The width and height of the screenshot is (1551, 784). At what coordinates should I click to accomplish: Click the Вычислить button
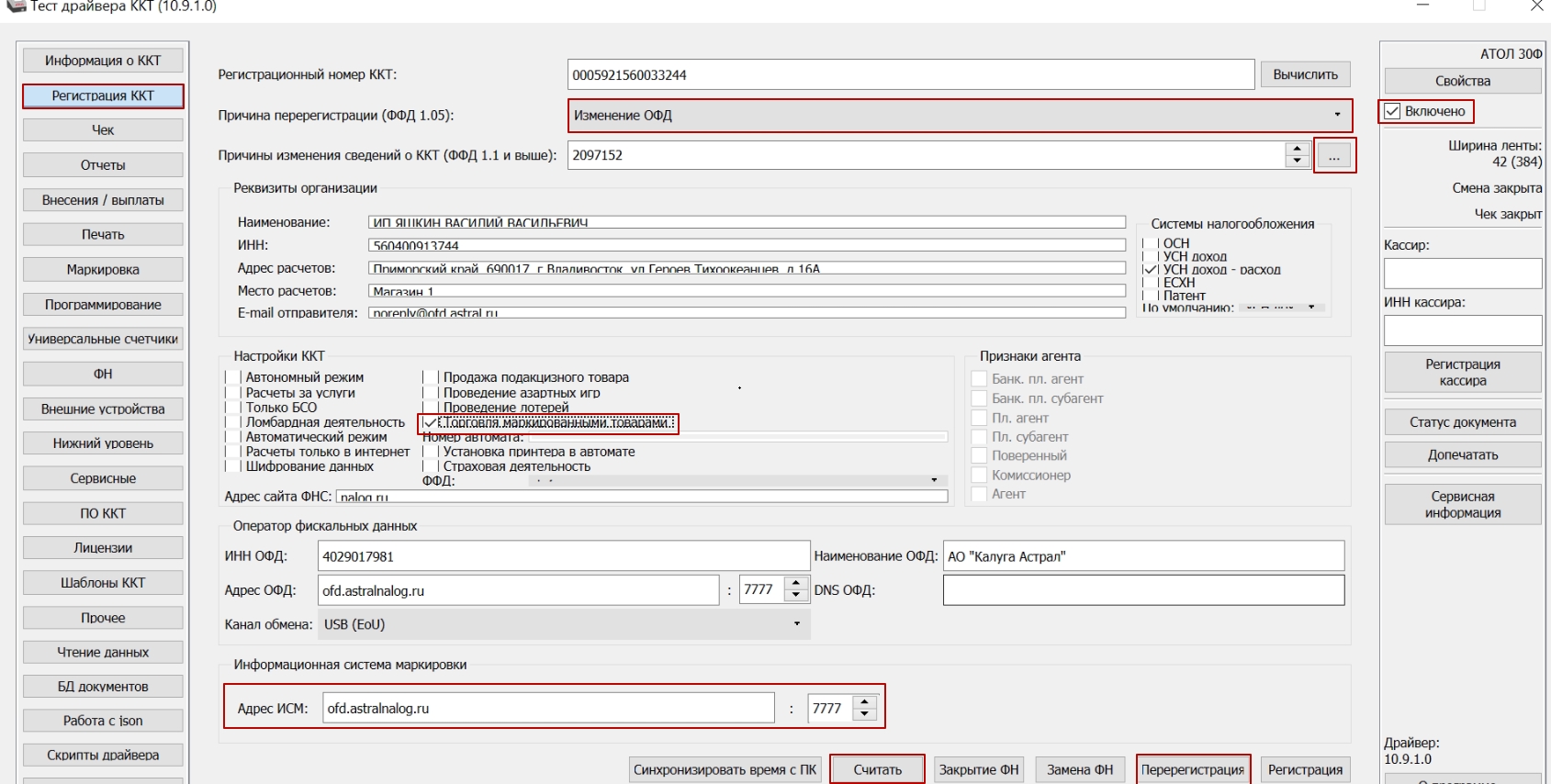coord(1305,74)
